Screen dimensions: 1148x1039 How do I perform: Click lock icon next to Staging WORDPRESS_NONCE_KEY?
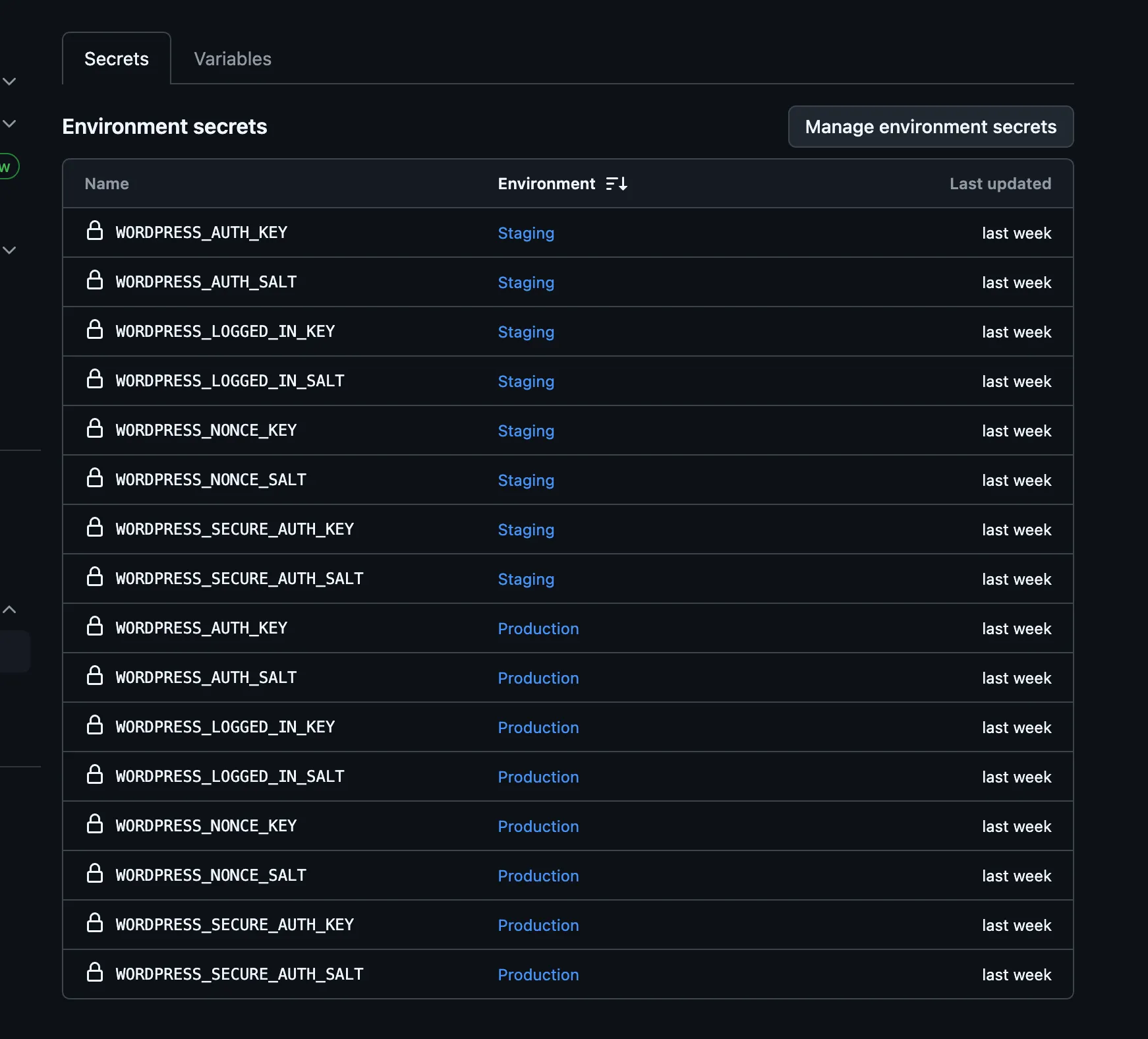[x=95, y=429]
